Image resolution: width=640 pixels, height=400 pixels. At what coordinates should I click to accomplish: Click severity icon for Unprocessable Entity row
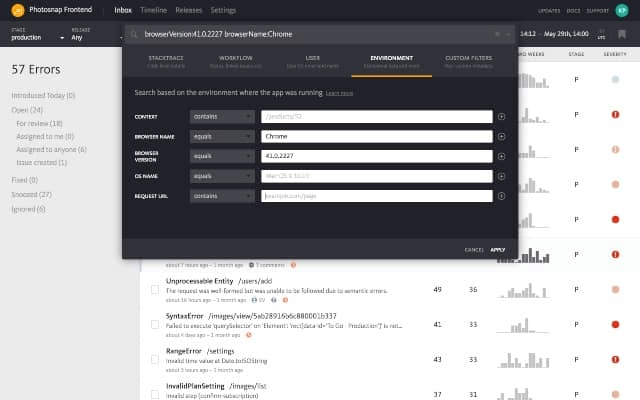tap(616, 289)
